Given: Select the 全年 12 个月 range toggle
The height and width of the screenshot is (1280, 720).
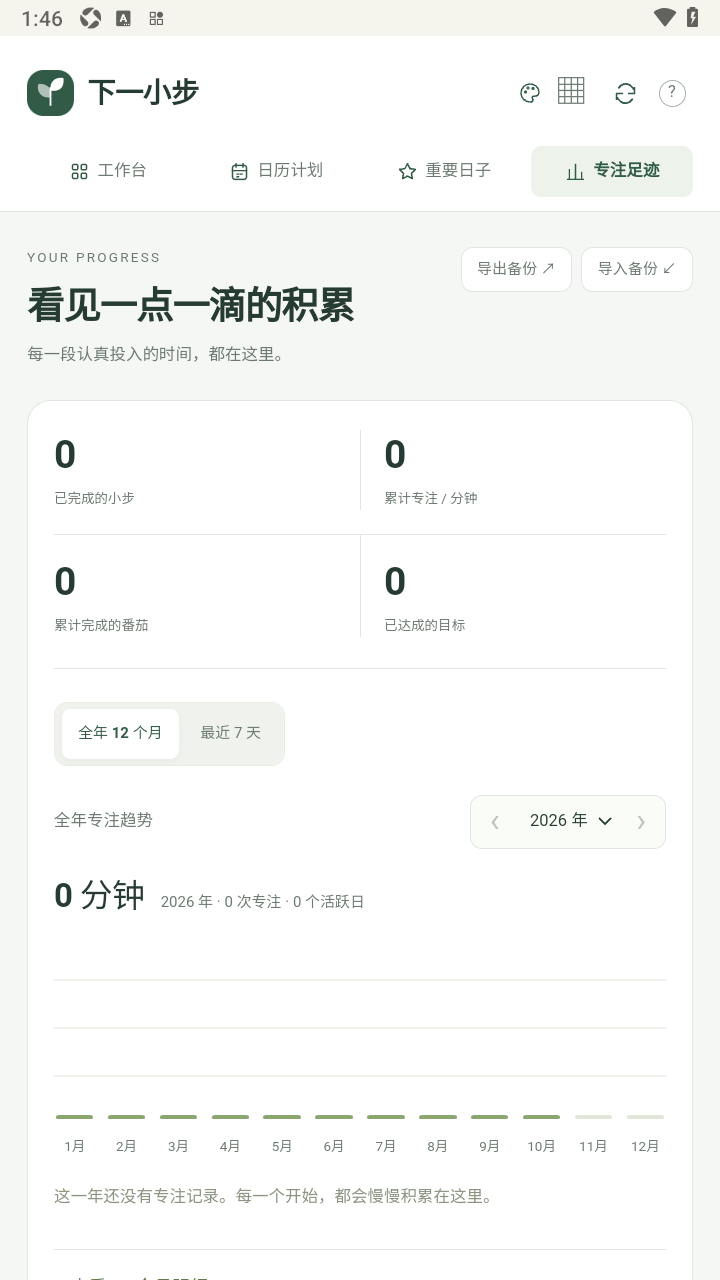Looking at the screenshot, I should tap(120, 733).
